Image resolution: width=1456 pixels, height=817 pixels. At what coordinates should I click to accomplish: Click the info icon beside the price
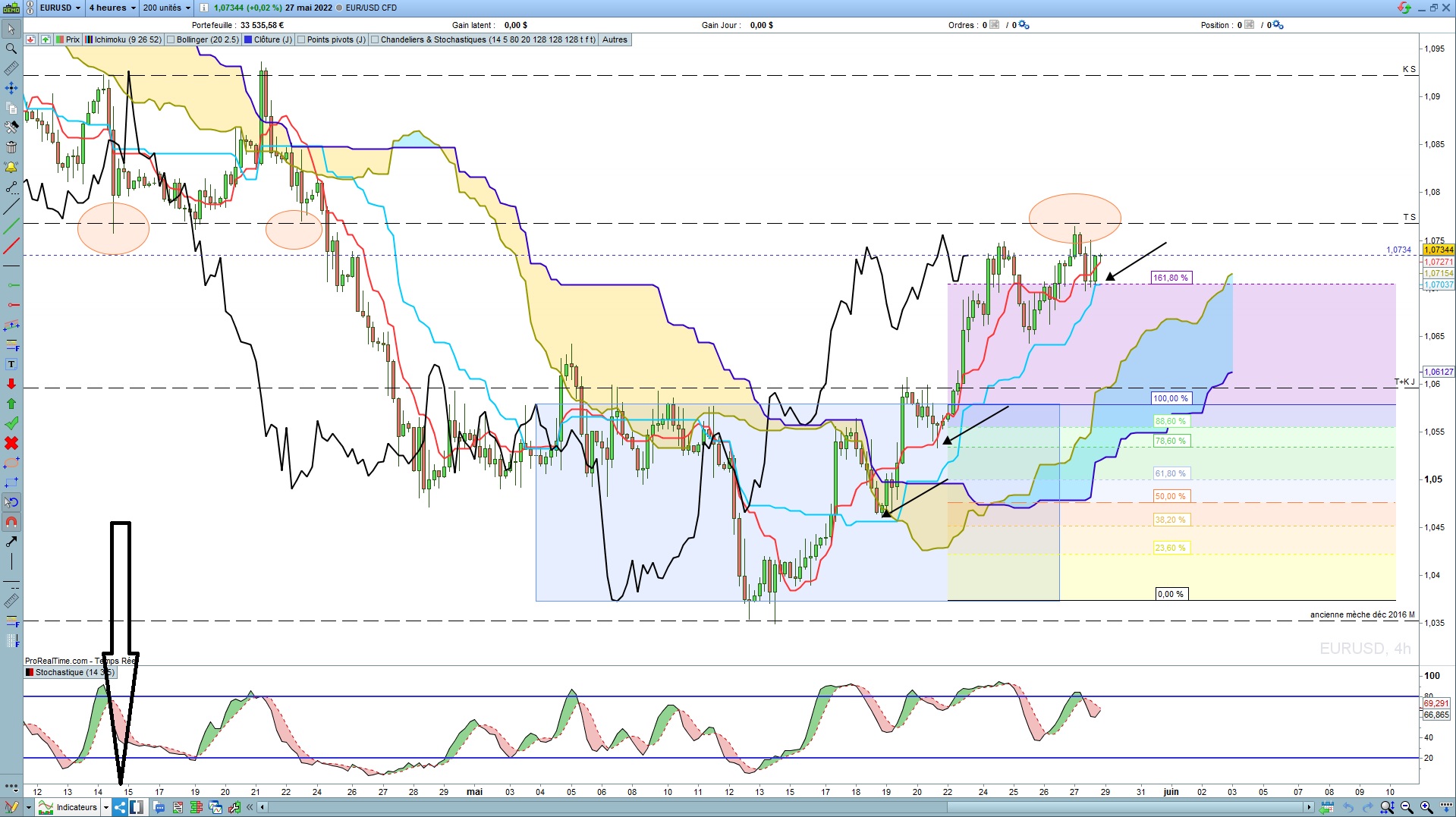(x=204, y=8)
